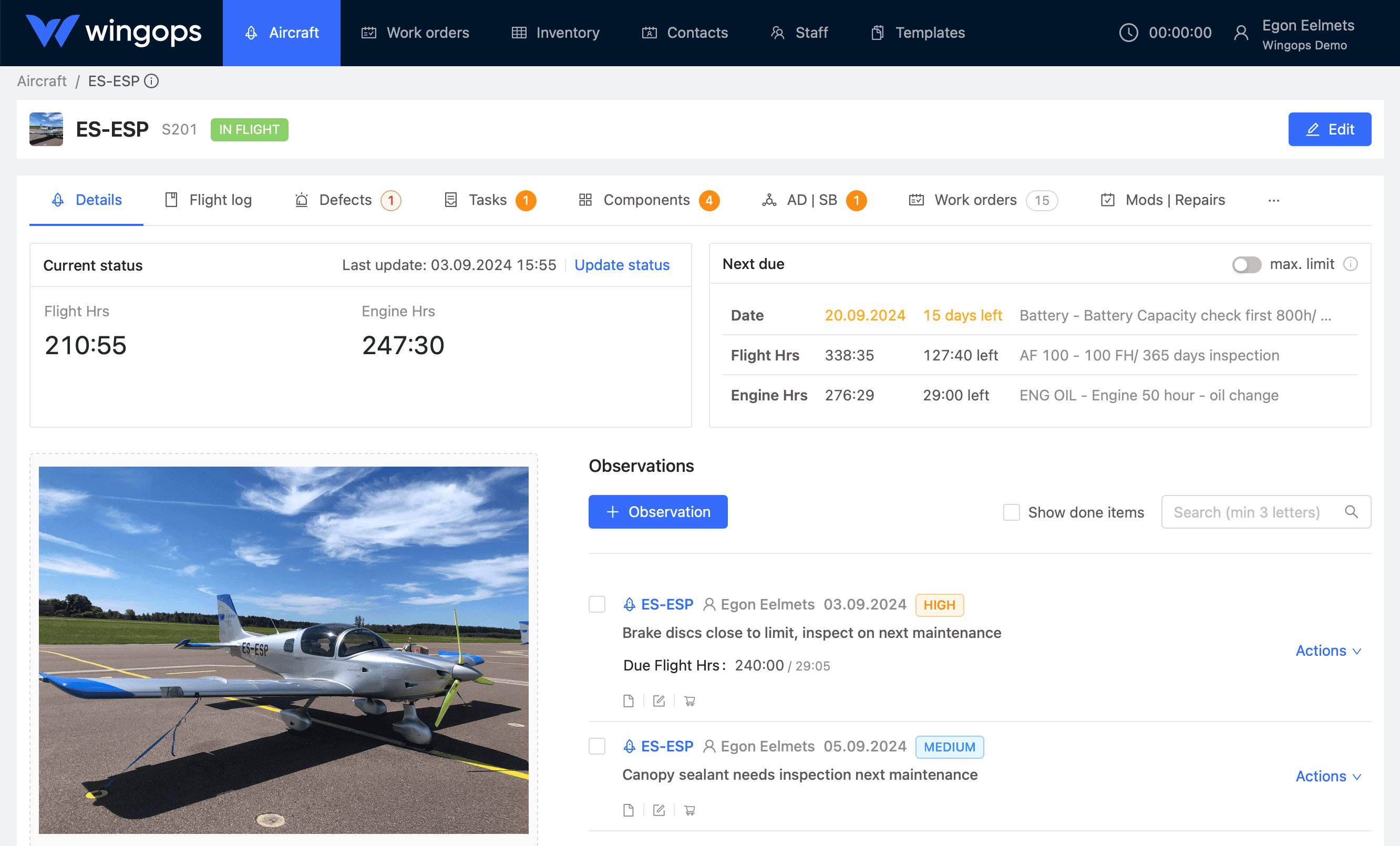Check the Show done items checkbox

[x=1011, y=512]
